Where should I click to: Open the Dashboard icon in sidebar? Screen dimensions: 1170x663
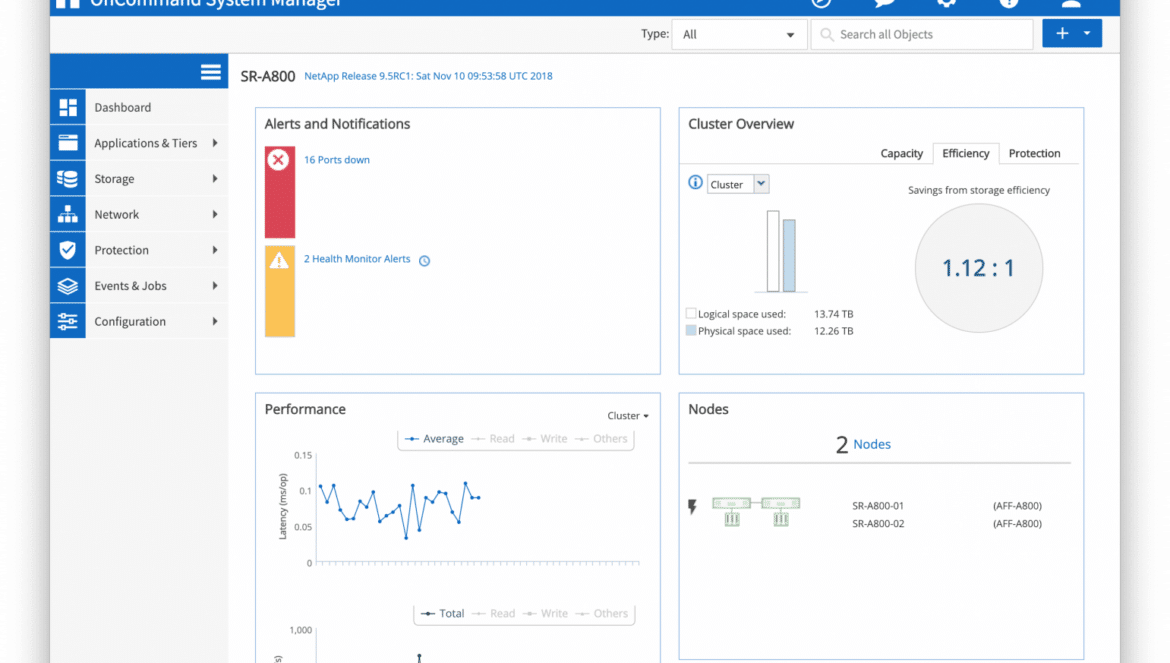[x=68, y=107]
